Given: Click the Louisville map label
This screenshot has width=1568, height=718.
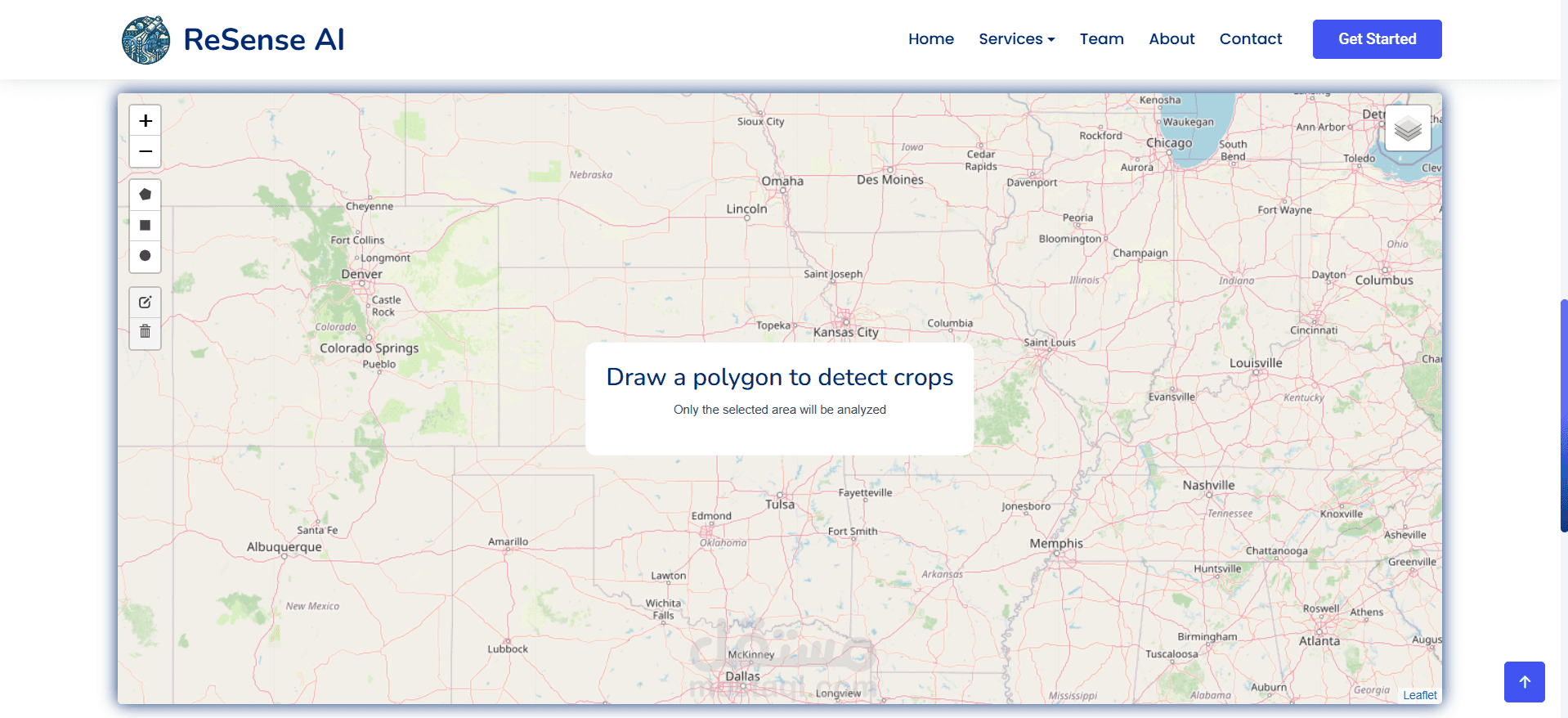Looking at the screenshot, I should tap(1256, 363).
